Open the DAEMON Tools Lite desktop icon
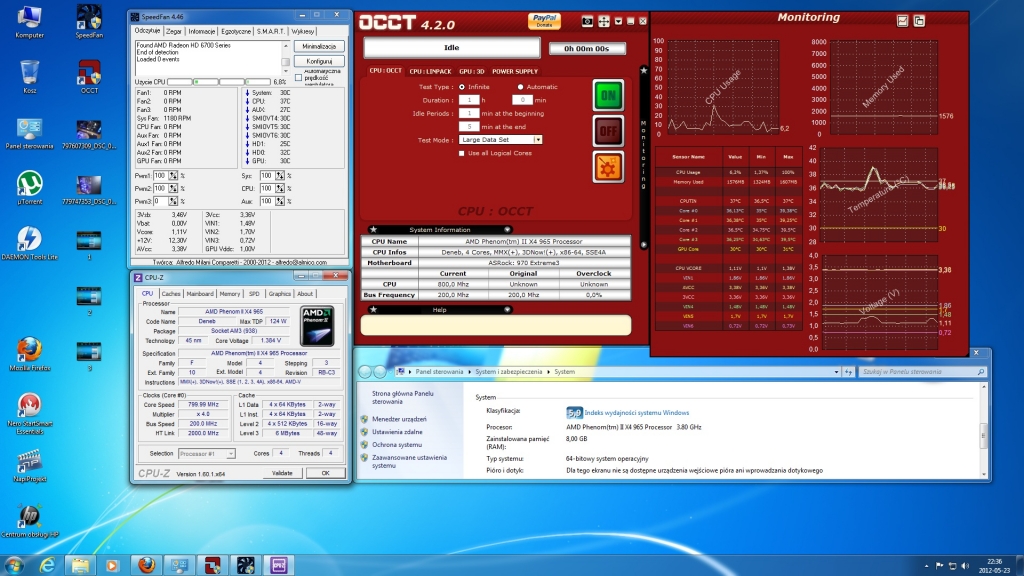The height and width of the screenshot is (576, 1024). [x=30, y=240]
